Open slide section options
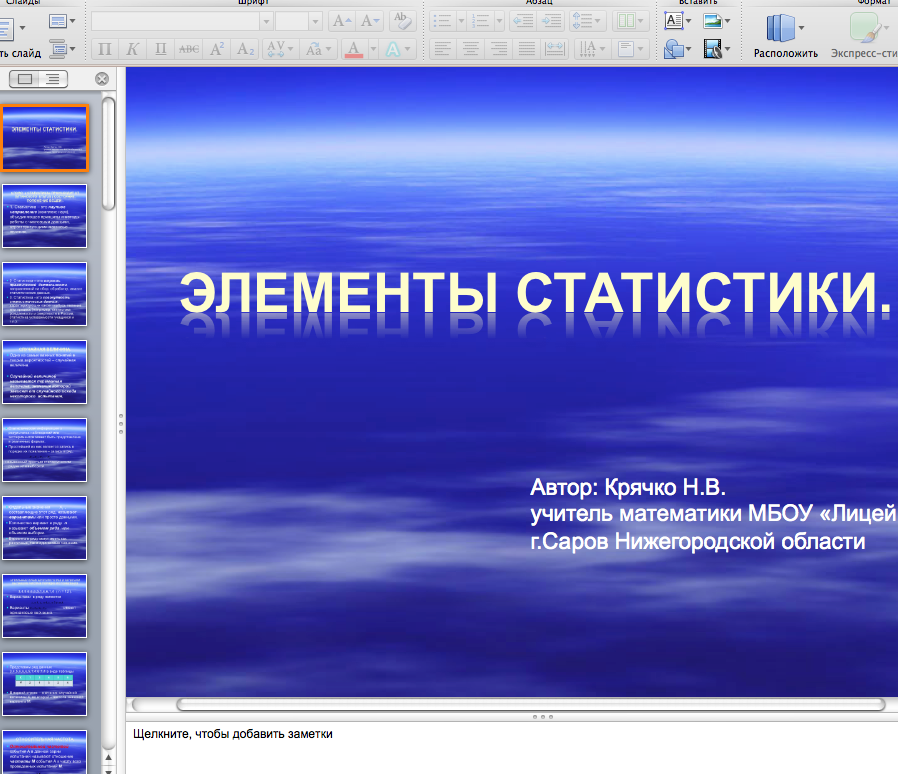 tap(62, 49)
